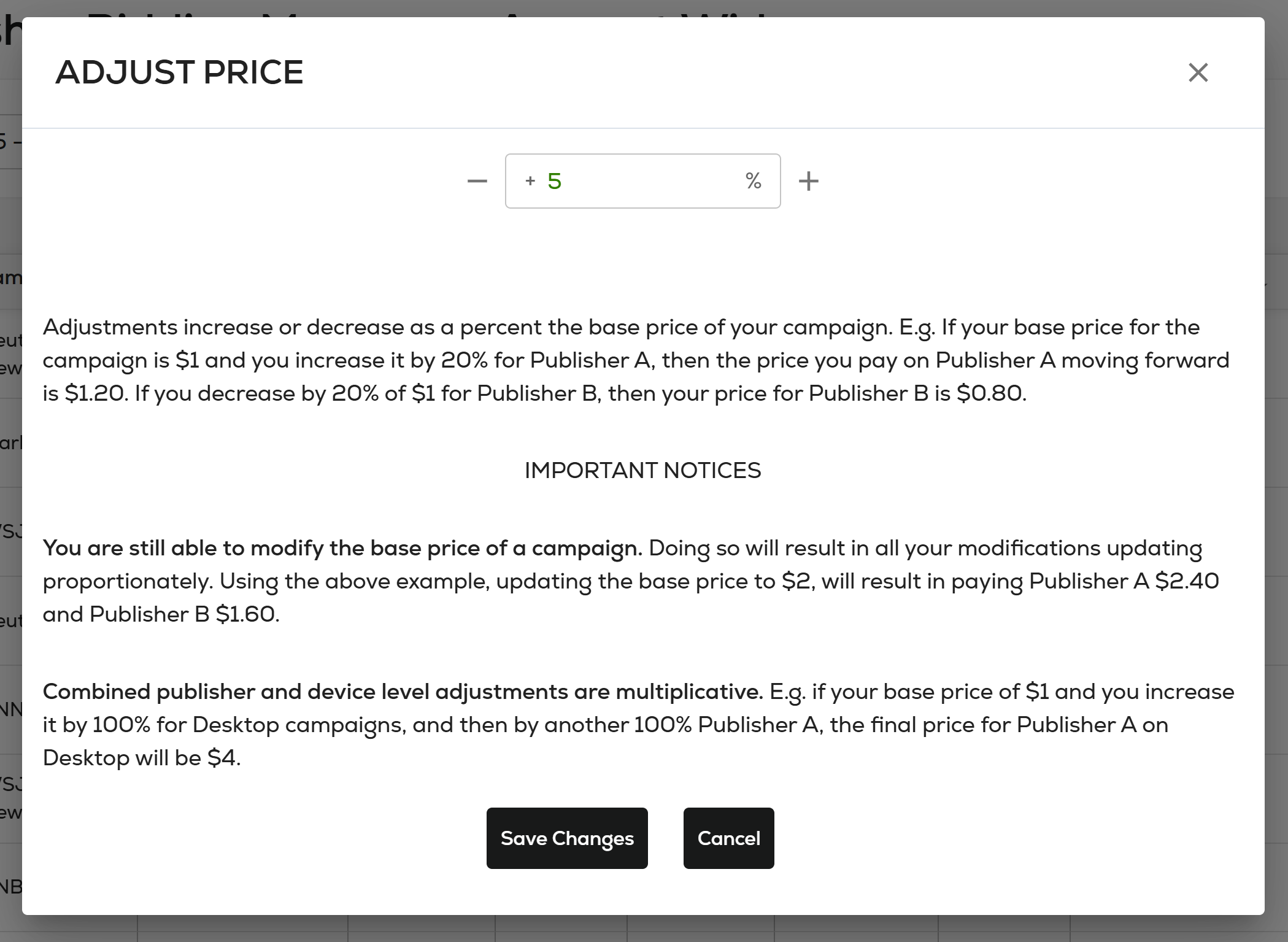Viewport: 1288px width, 942px height.
Task: Click the paragraph beginning 'Adjustments increase or decrease'
Action: click(x=636, y=360)
